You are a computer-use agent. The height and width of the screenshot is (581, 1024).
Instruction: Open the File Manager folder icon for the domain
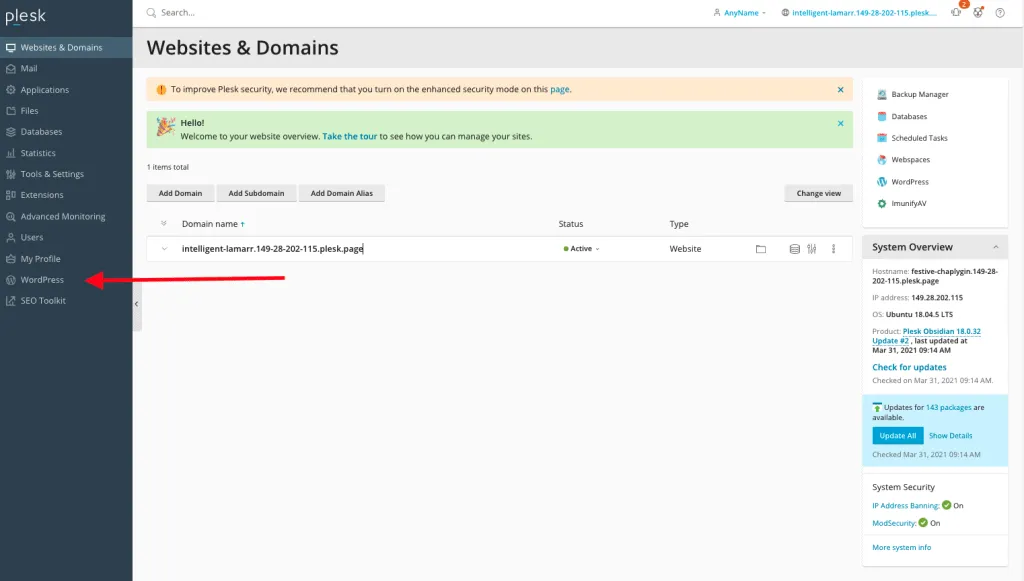pos(760,248)
